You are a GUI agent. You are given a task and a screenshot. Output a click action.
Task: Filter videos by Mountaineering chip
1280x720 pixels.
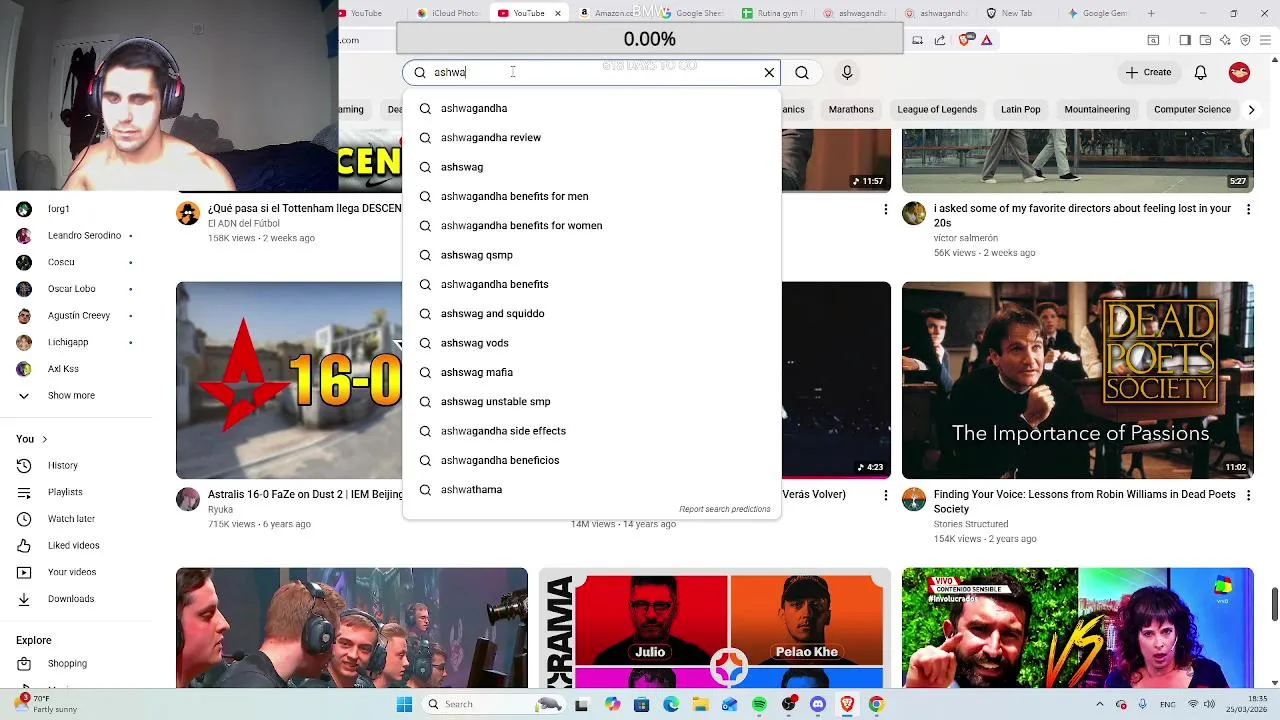(x=1097, y=109)
